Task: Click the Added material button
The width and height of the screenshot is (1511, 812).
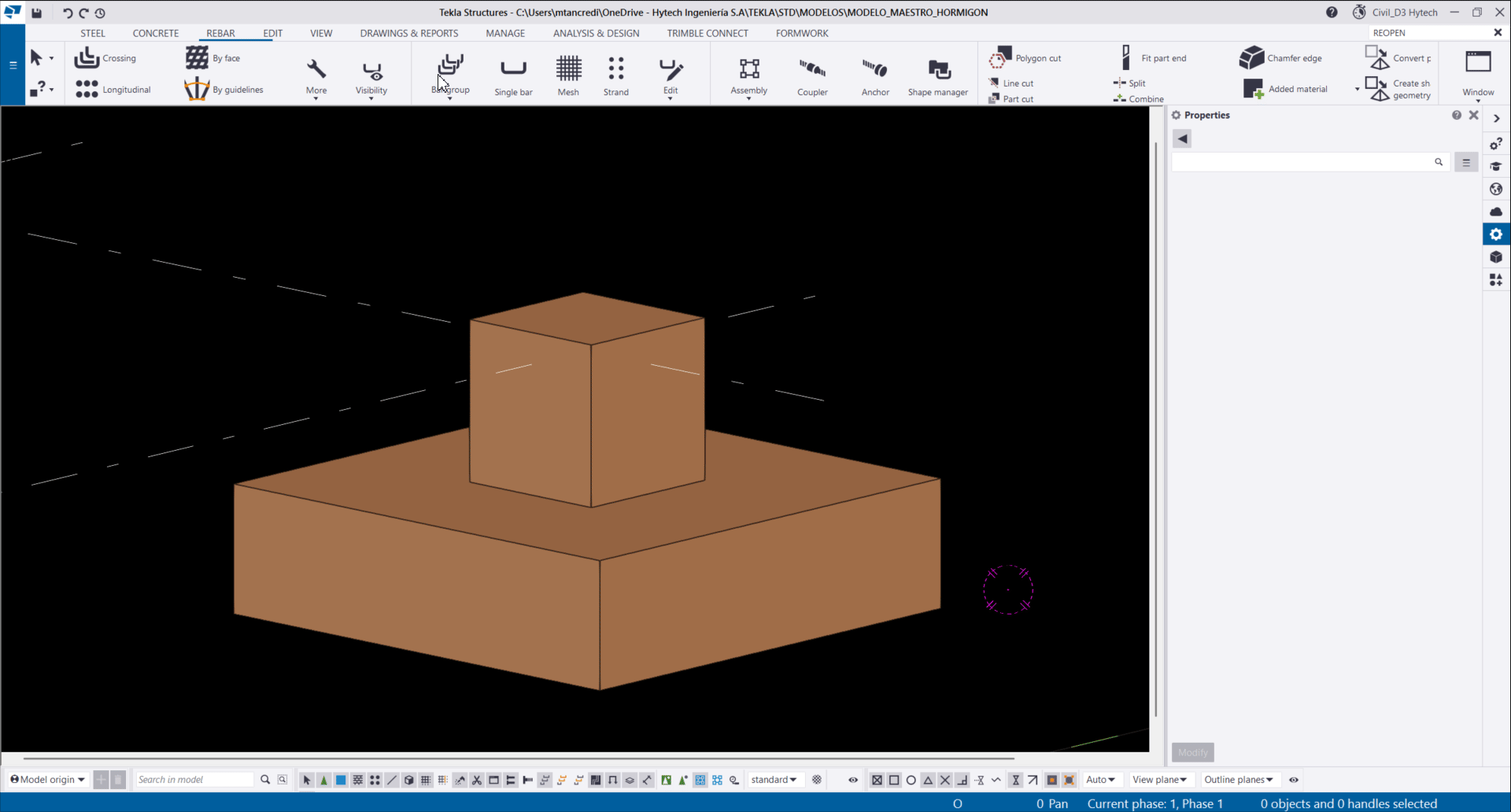Action: (x=1287, y=89)
